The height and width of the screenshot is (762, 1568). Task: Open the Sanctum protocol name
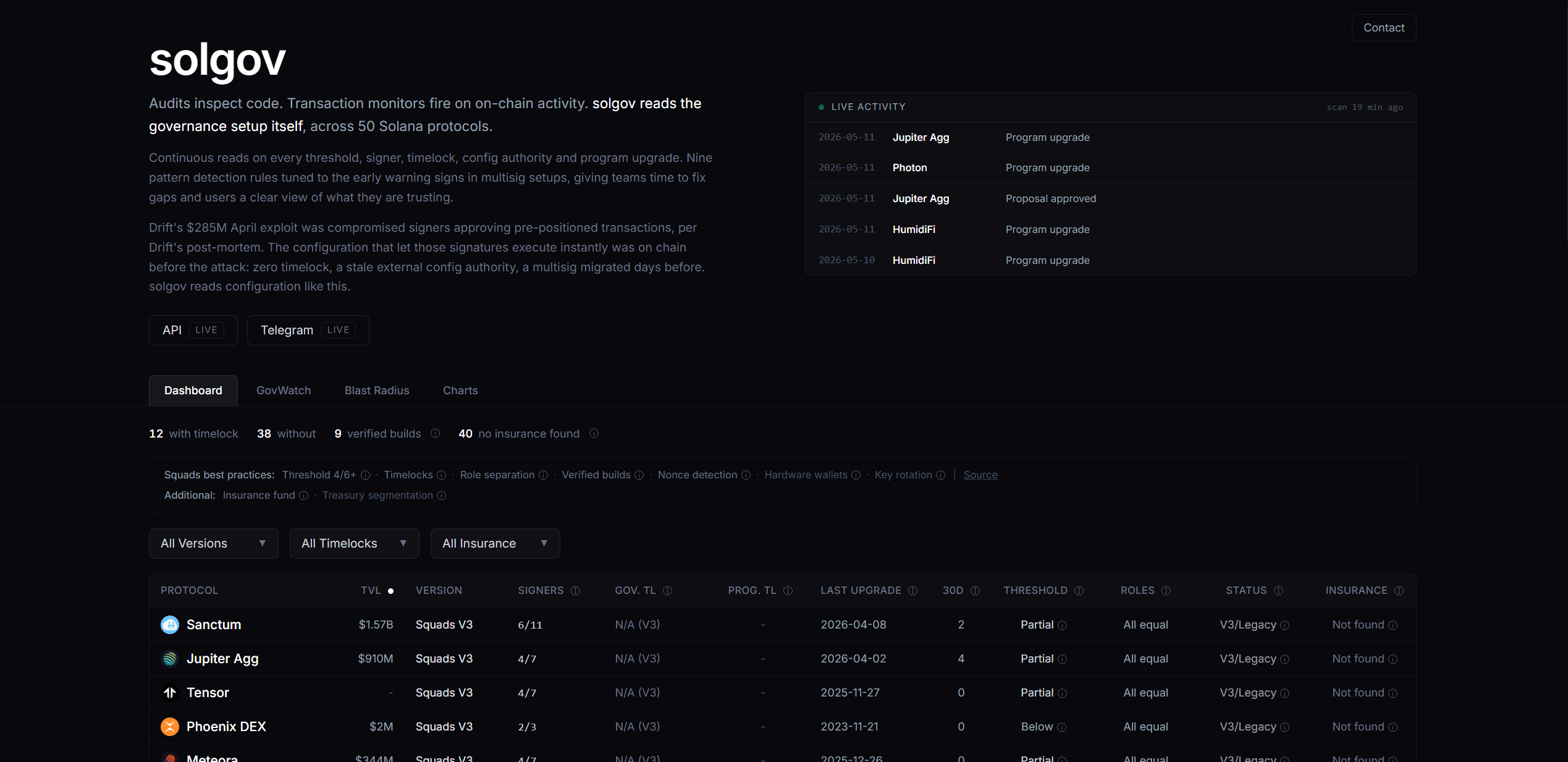[x=214, y=625]
